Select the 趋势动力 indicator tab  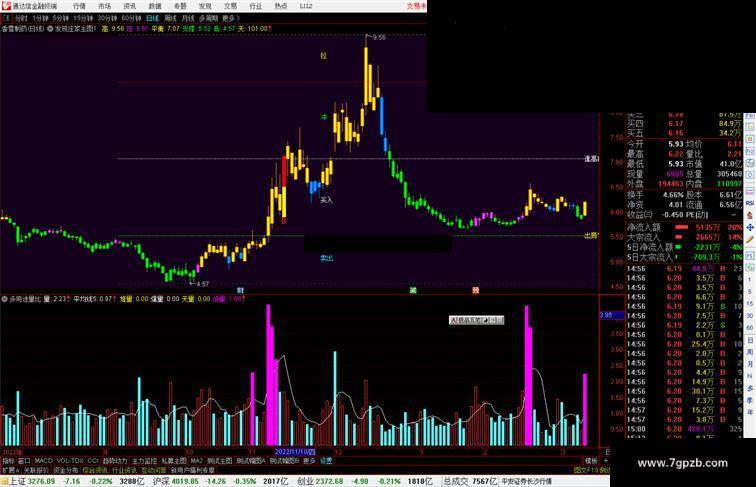115,461
